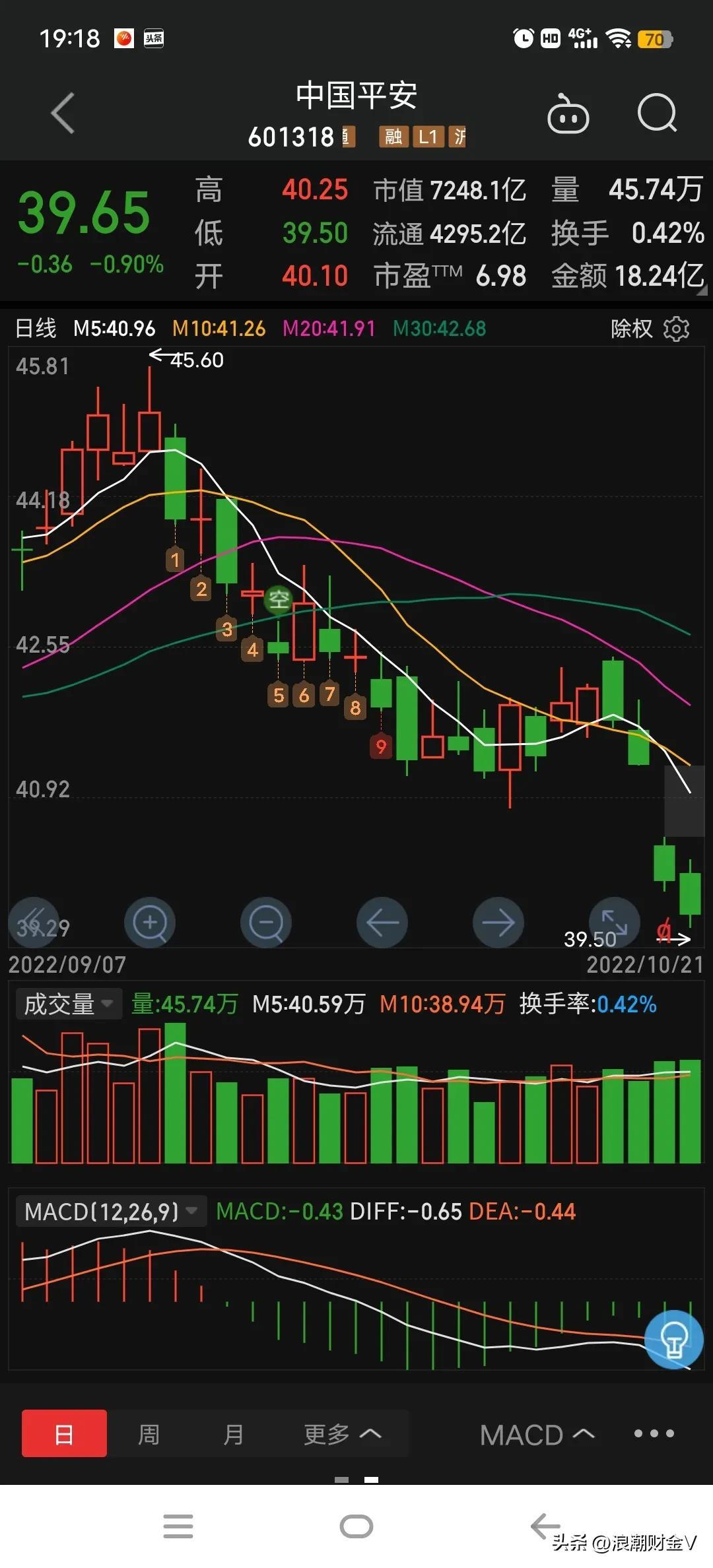The width and height of the screenshot is (713, 1568).
Task: Tap the L1 badge under stock name
Action: 428,137
